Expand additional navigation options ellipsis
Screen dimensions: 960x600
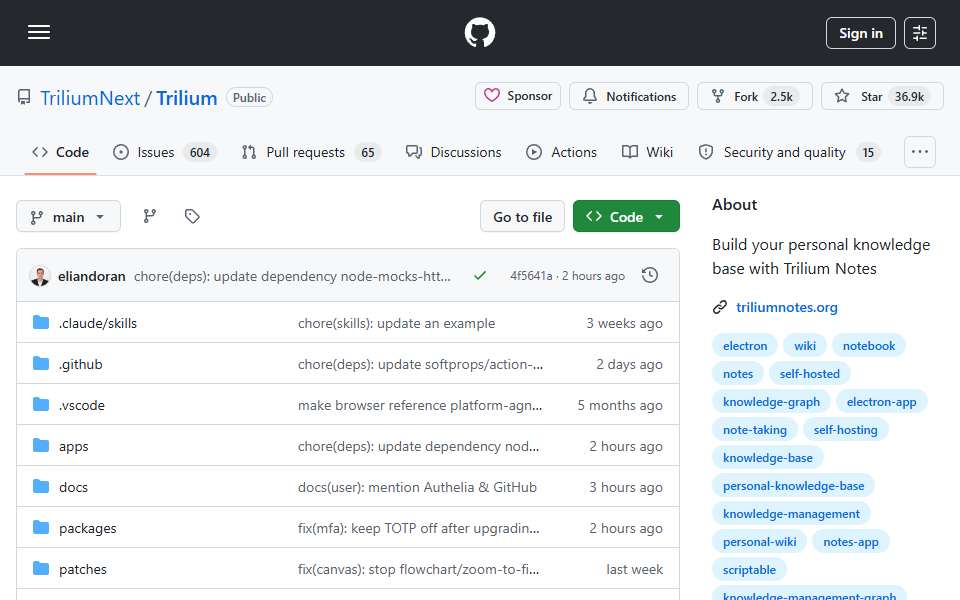click(920, 152)
